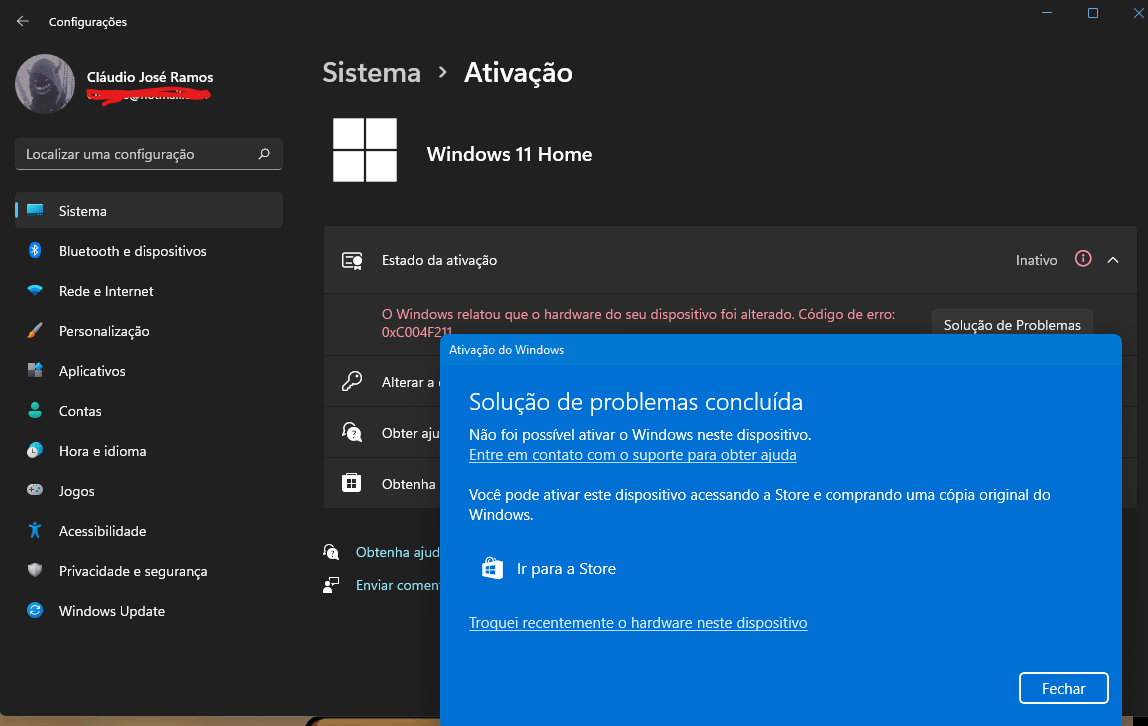
Task: Open Cláudio José Ramos profile picture
Action: 45,83
